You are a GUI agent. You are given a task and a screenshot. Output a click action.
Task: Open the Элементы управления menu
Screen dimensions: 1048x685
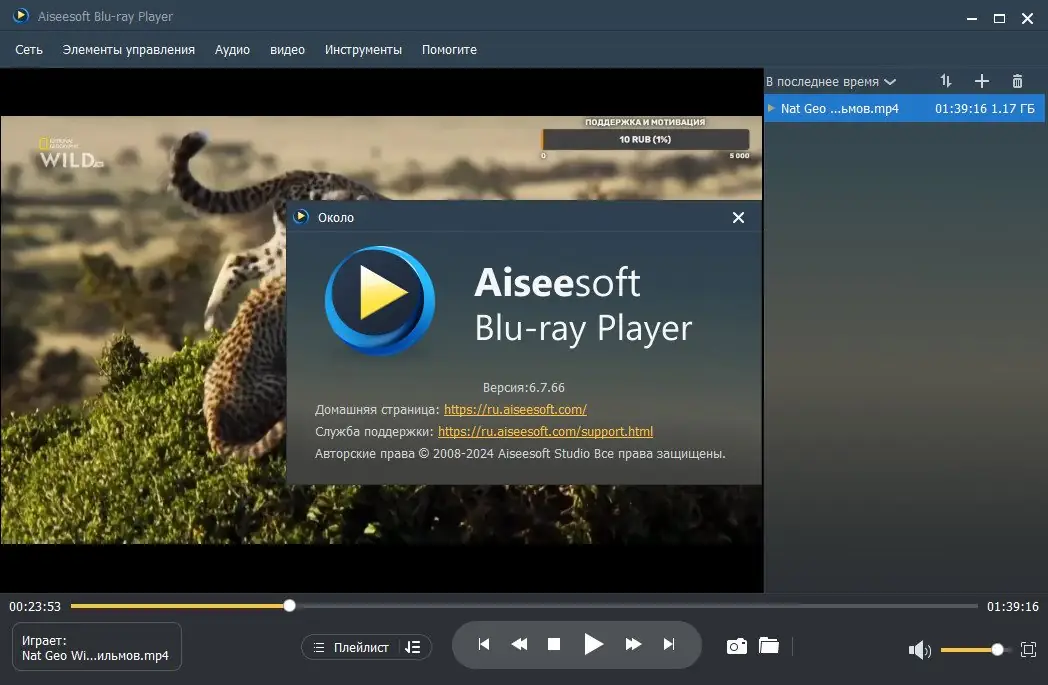[x=128, y=49]
